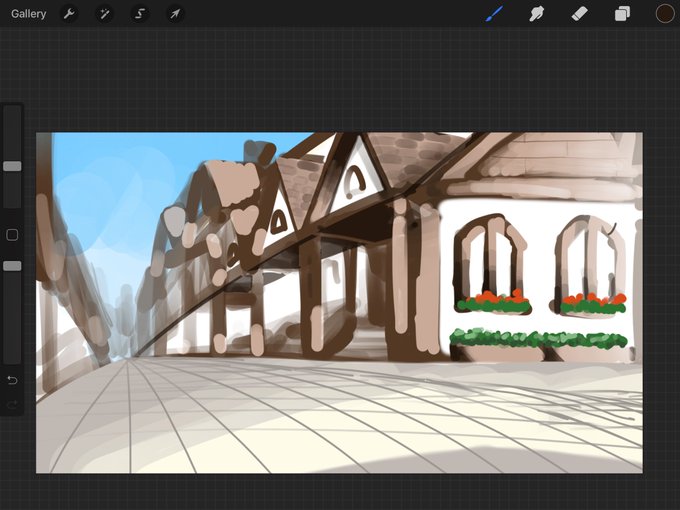Click the brush size slider handle

pyautogui.click(x=12, y=166)
